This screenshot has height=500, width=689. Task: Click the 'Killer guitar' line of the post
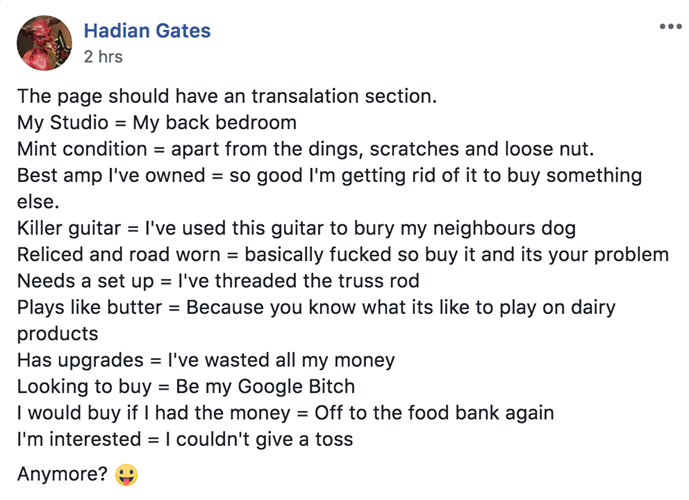tap(297, 228)
